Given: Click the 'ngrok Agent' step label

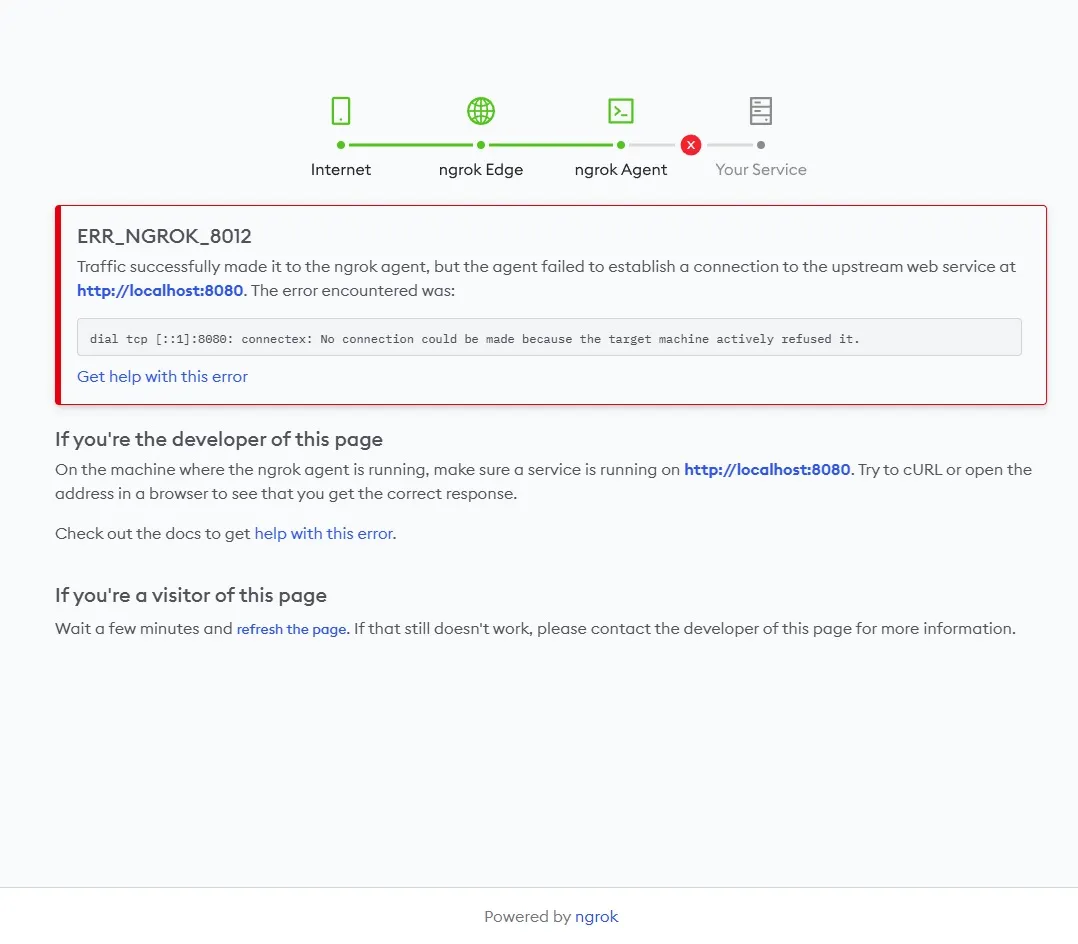Looking at the screenshot, I should tap(621, 170).
